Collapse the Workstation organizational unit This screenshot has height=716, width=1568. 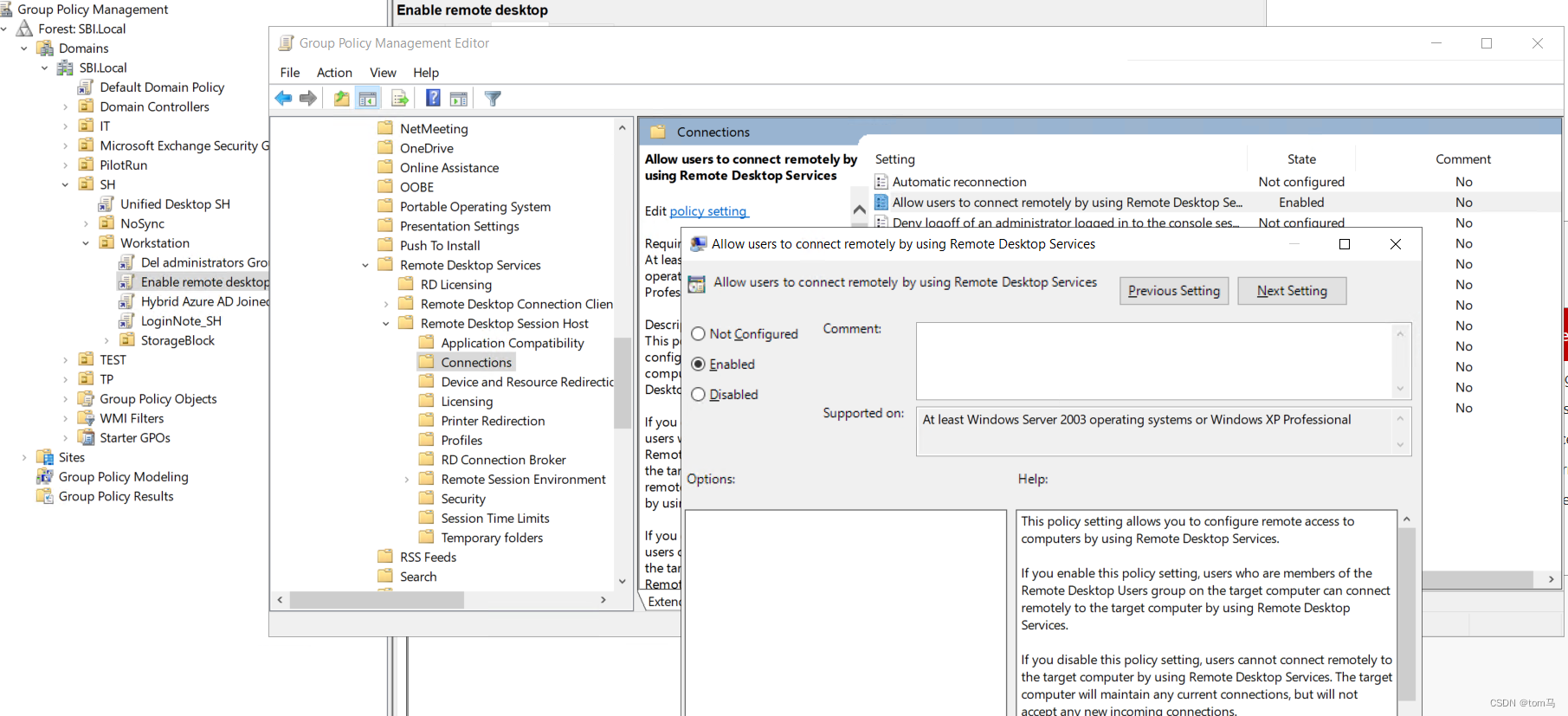coord(86,243)
